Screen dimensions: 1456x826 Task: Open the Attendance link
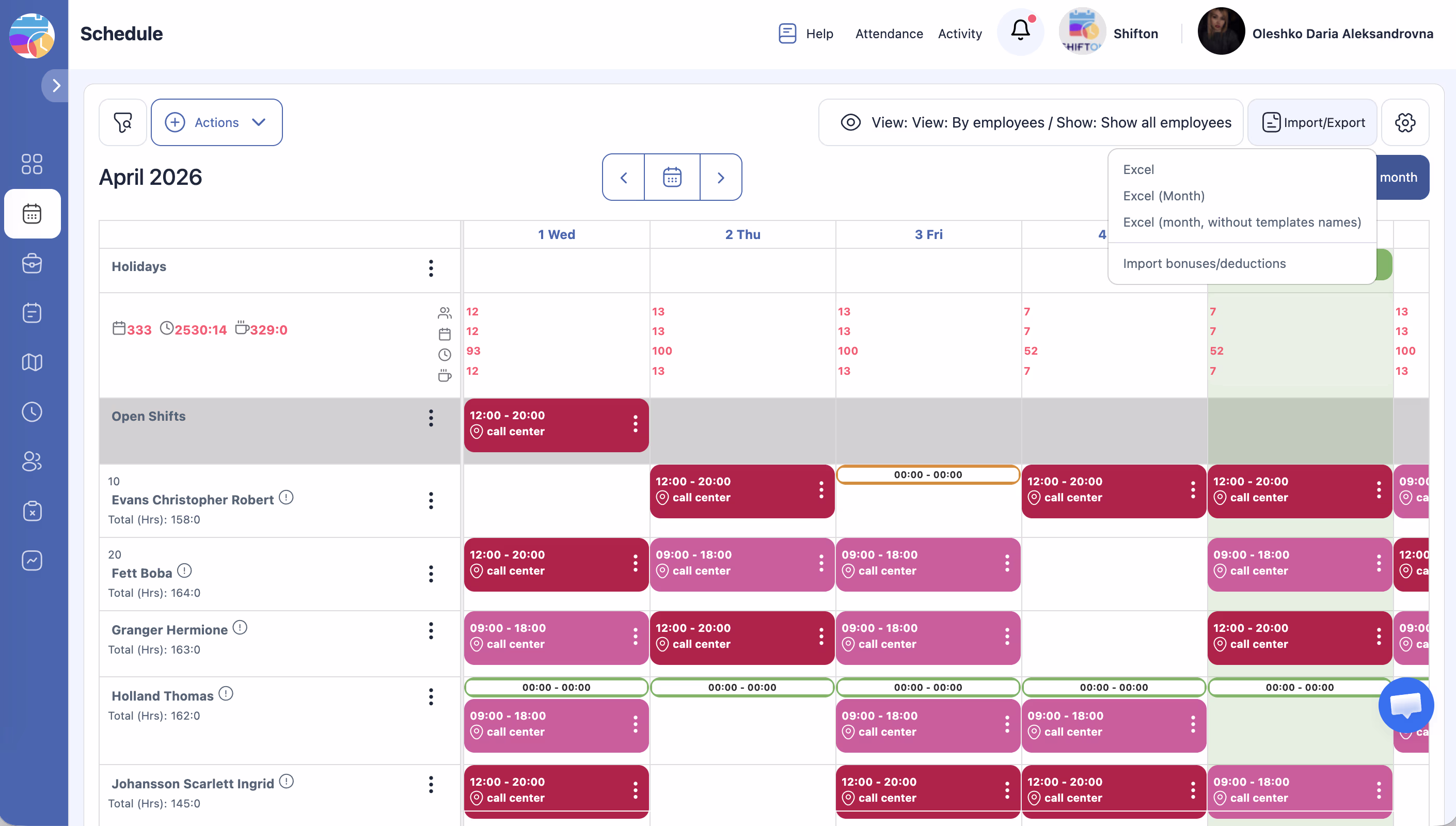(x=889, y=34)
